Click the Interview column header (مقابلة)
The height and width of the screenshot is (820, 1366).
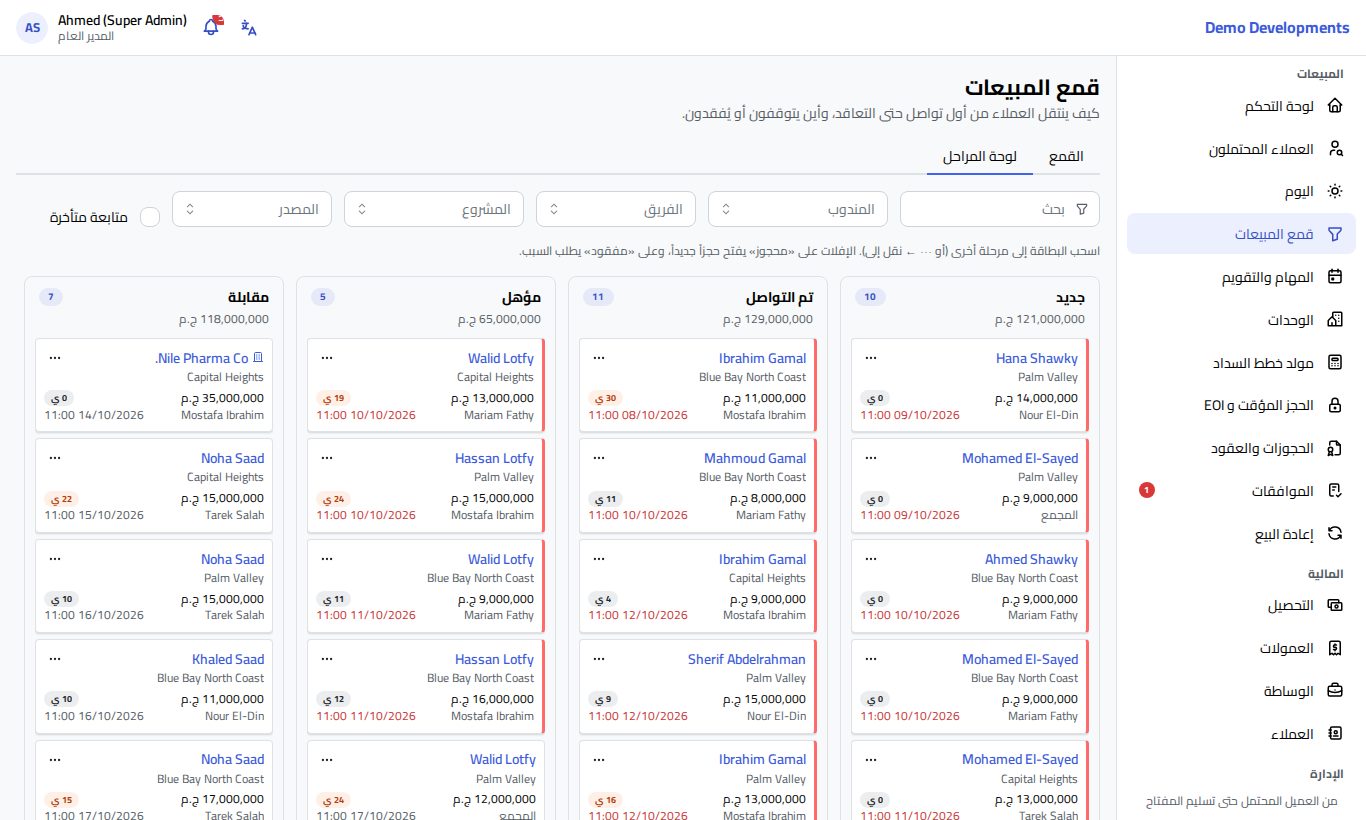pyautogui.click(x=248, y=298)
